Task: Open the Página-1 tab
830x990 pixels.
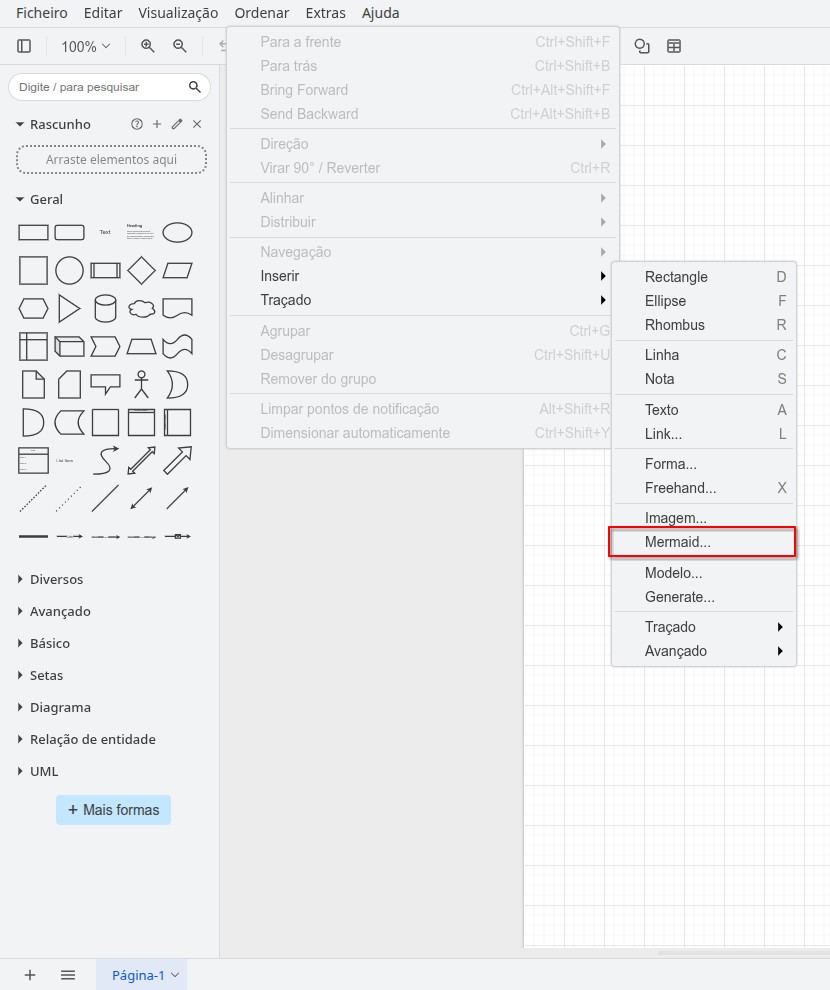Action: [x=138, y=975]
